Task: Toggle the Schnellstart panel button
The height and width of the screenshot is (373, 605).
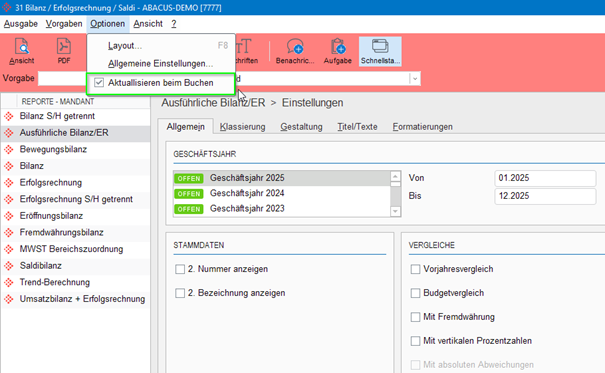Action: tap(380, 51)
